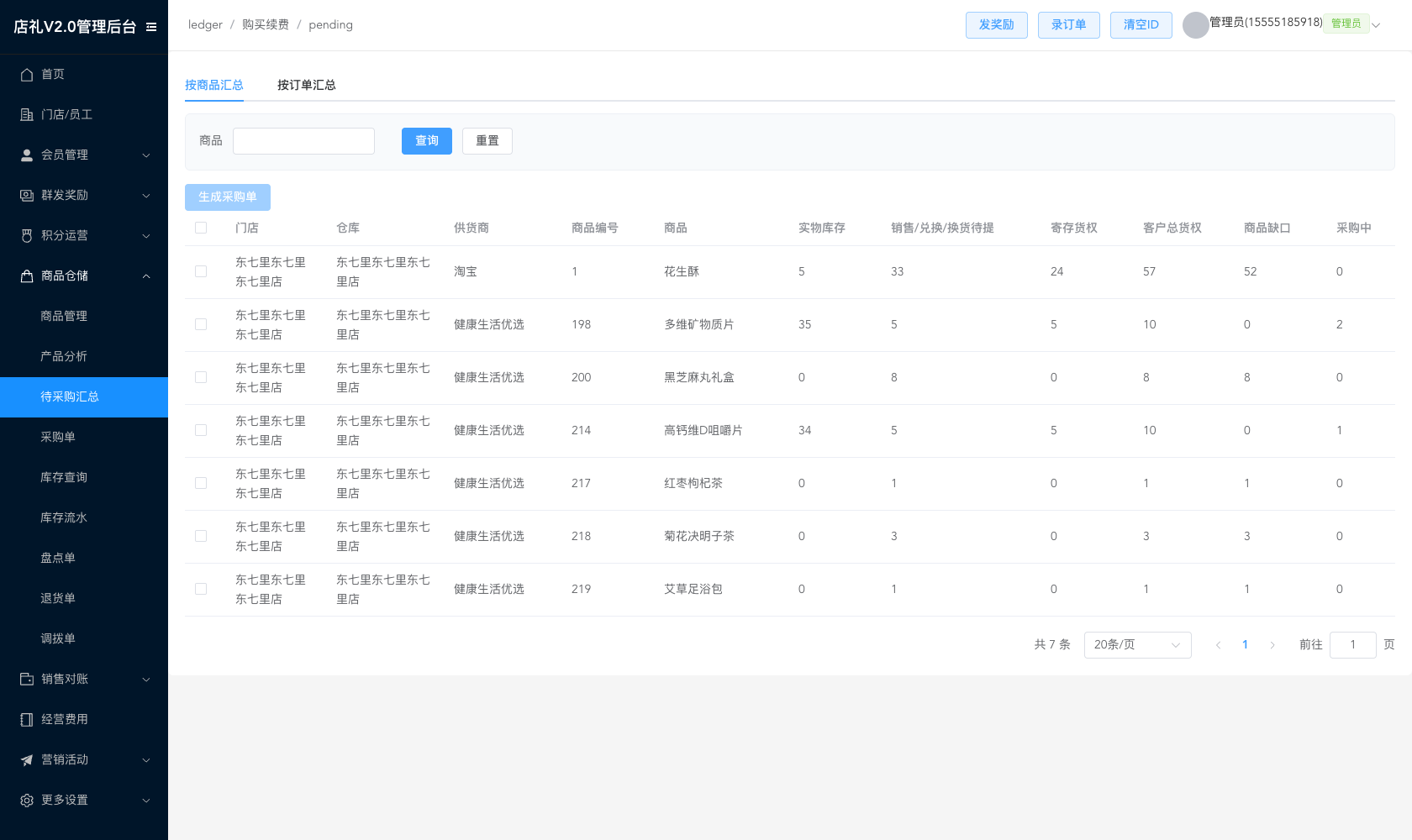Select the 积分运营 icon
1412x840 pixels.
tap(27, 236)
